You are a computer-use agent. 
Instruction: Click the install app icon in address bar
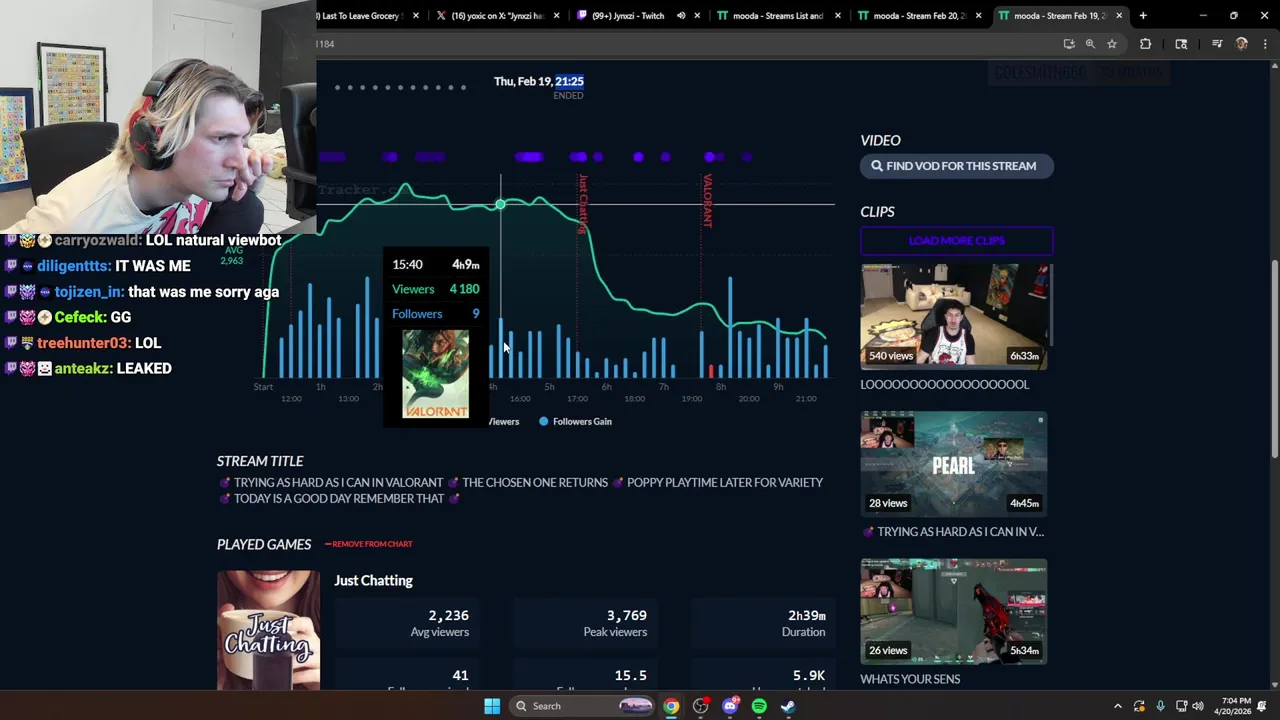tap(1069, 44)
